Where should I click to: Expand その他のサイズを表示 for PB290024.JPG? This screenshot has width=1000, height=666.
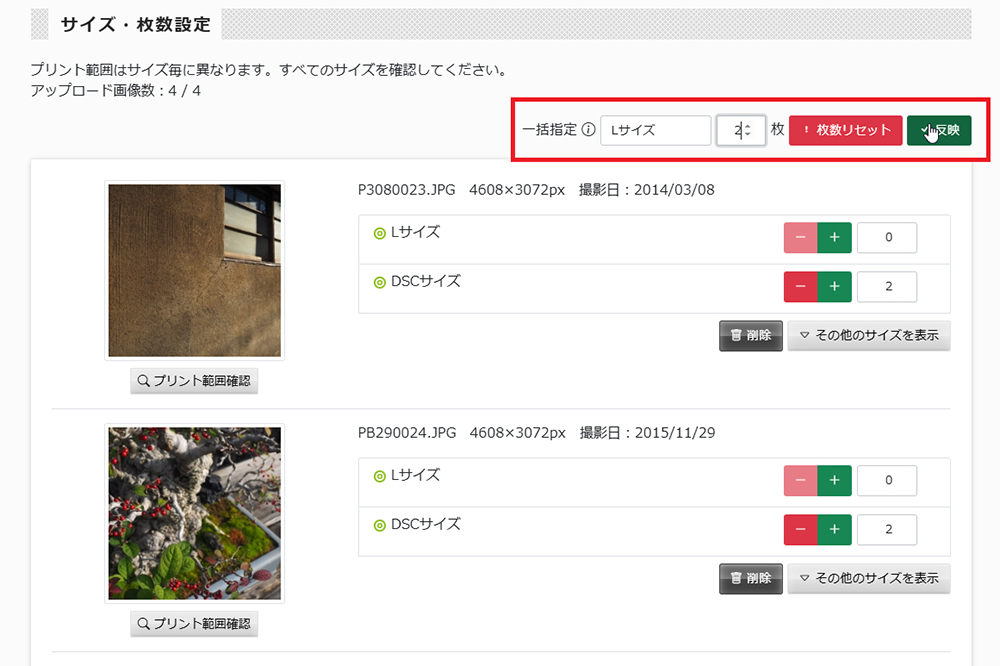(869, 579)
